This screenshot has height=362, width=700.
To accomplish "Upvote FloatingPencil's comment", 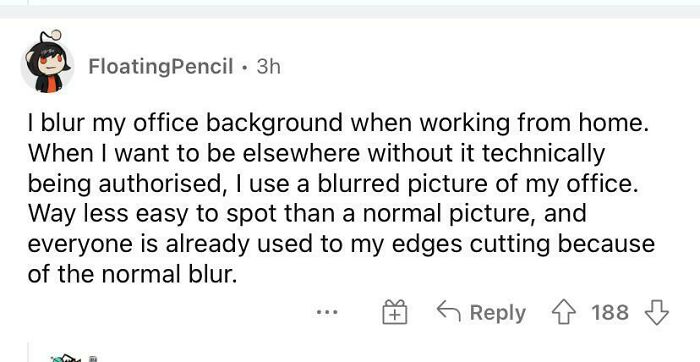I will click(564, 312).
